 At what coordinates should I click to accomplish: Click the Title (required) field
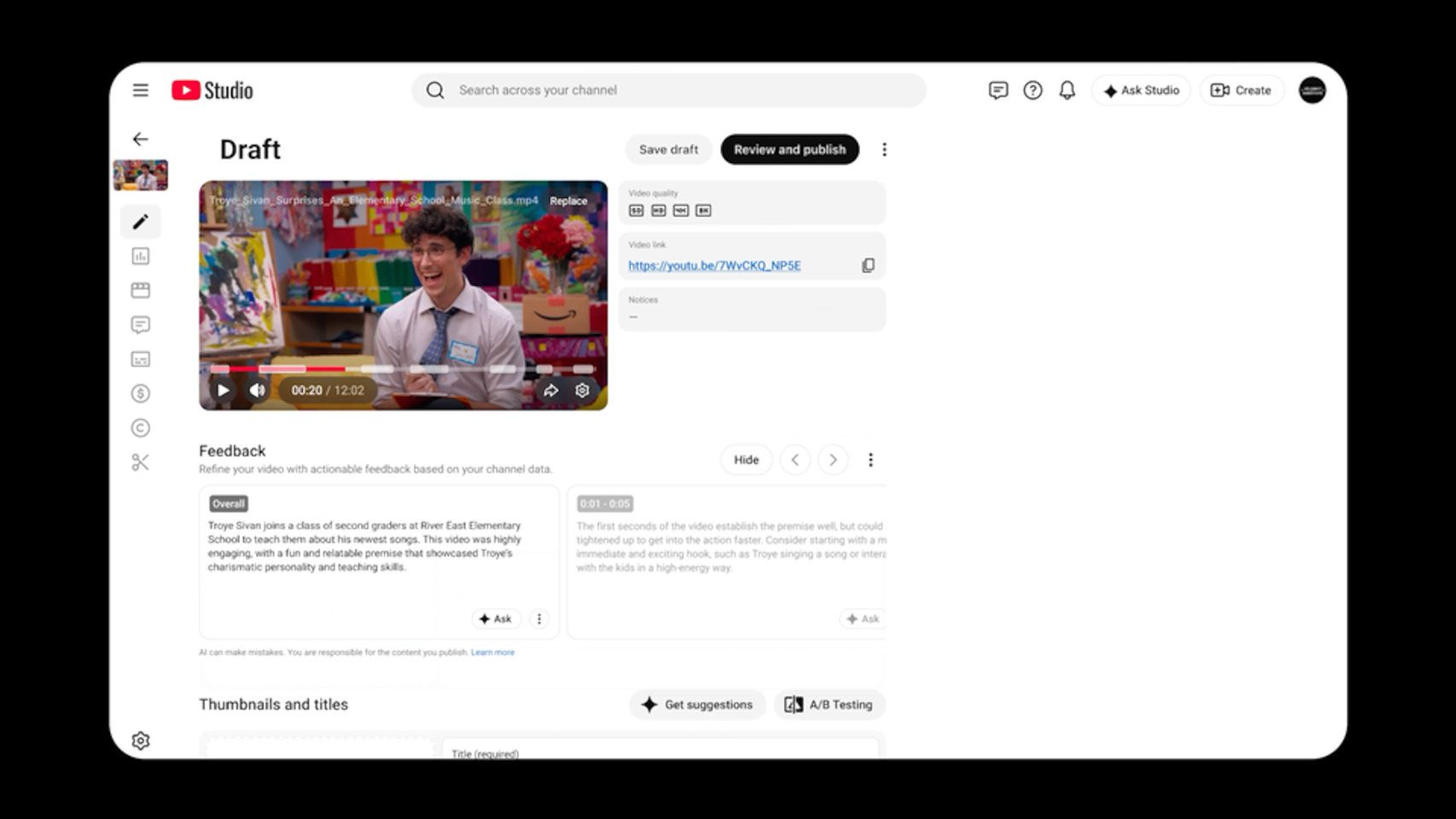[x=660, y=749]
